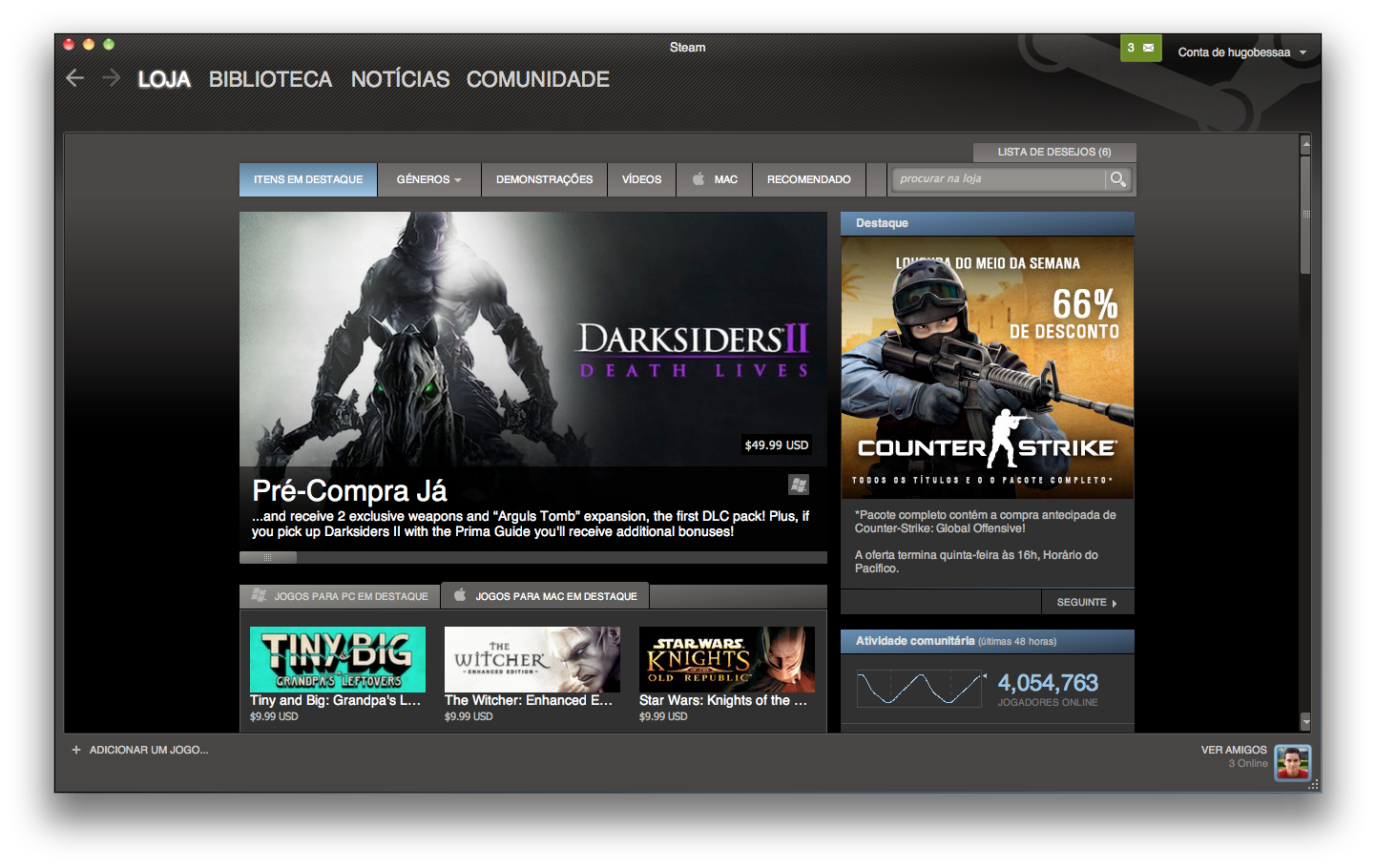Open The Witcher Enhanced Edition thumbnail

[532, 659]
